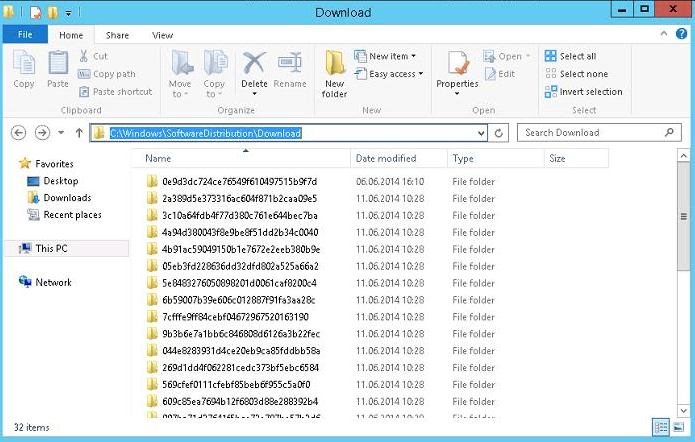Select folder 2a389d5e373316ac604f871b2caa09e5

232,198
